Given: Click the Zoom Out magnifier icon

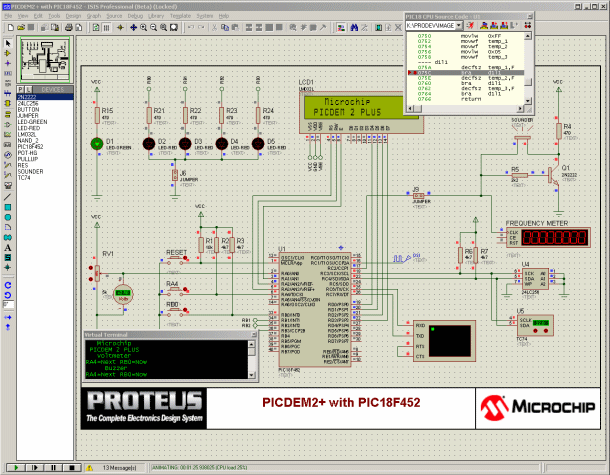Looking at the screenshot, I should coord(154,27).
